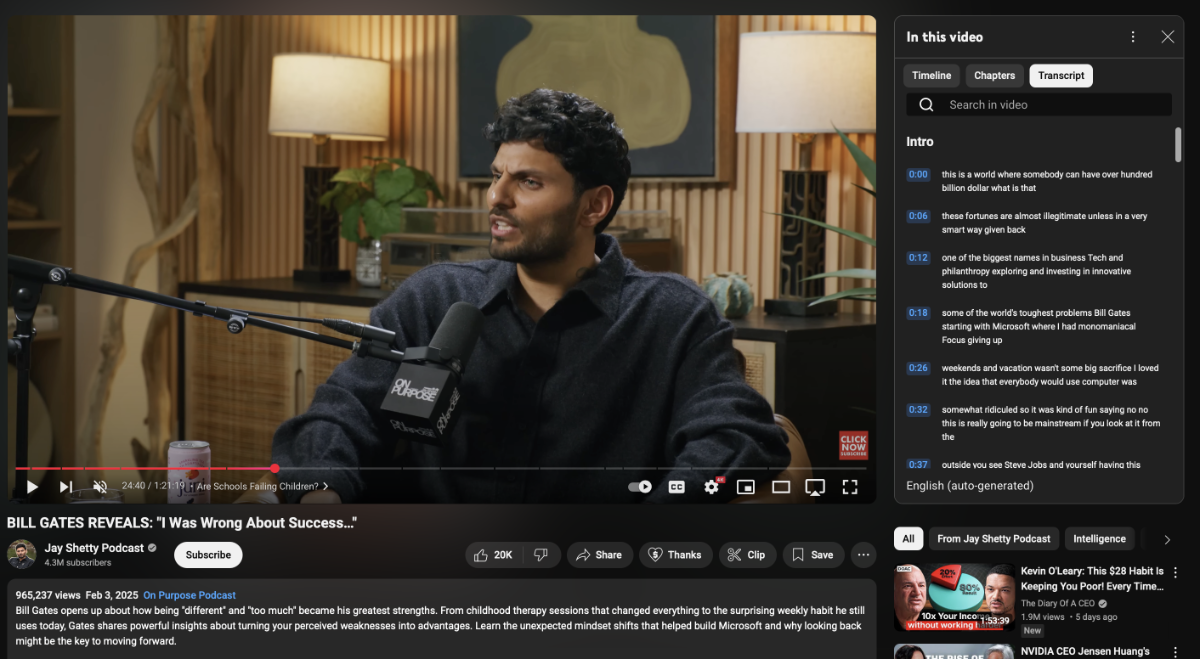Open Kevin O'Leary video thumbnail

point(954,598)
